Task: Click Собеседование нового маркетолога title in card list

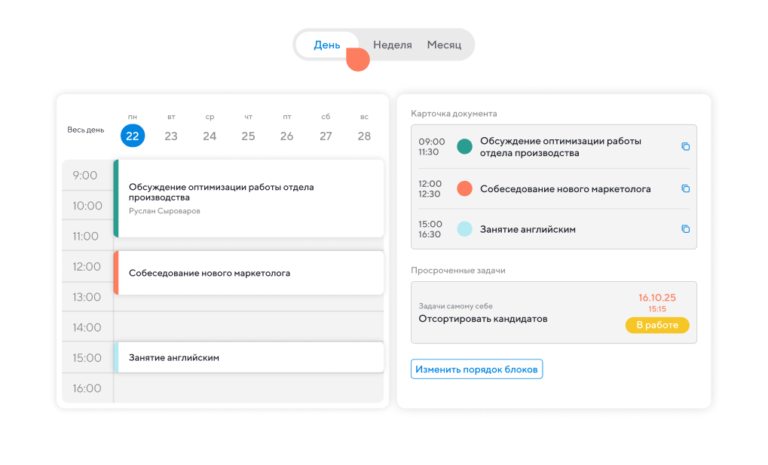Action: (565, 189)
